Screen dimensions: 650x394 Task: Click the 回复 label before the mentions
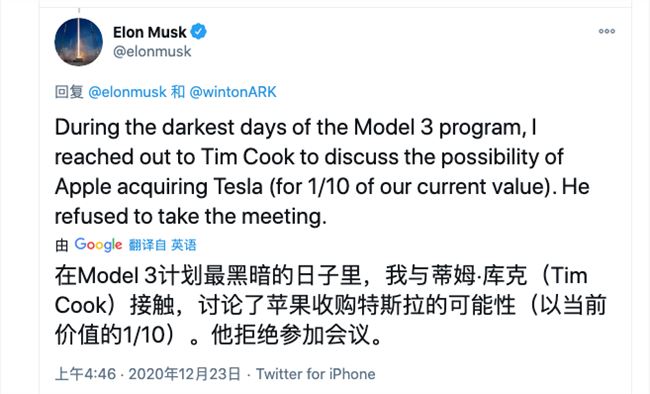coord(69,92)
